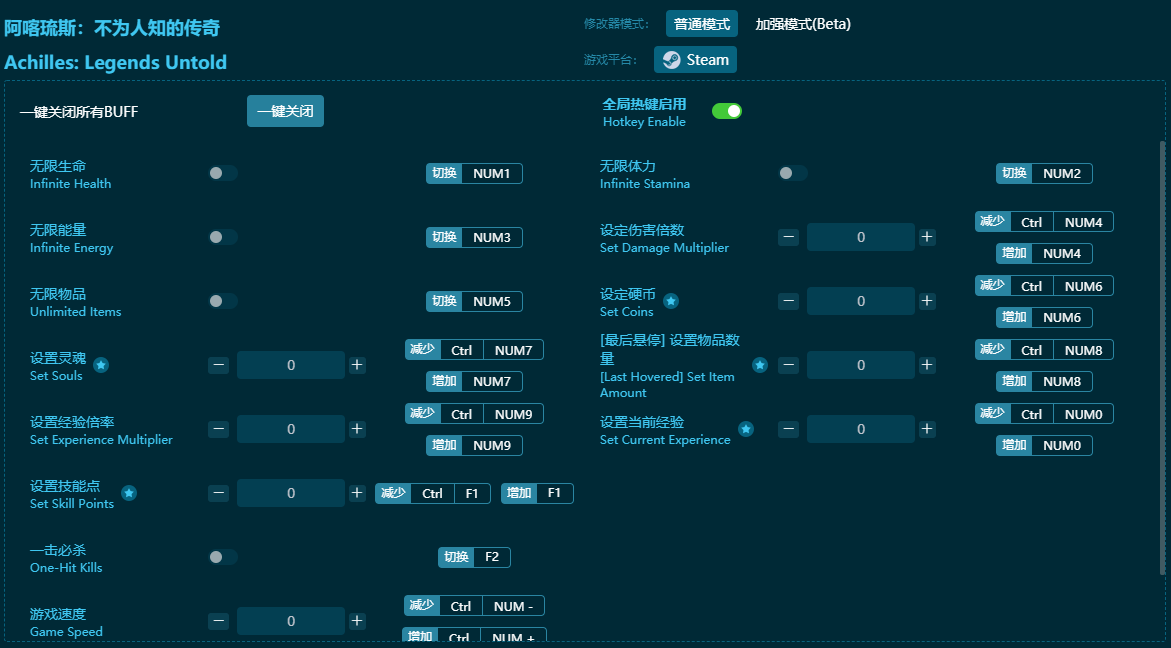The image size is (1171, 648).
Task: Click star icon beside Set Skill Points
Action: [x=129, y=493]
